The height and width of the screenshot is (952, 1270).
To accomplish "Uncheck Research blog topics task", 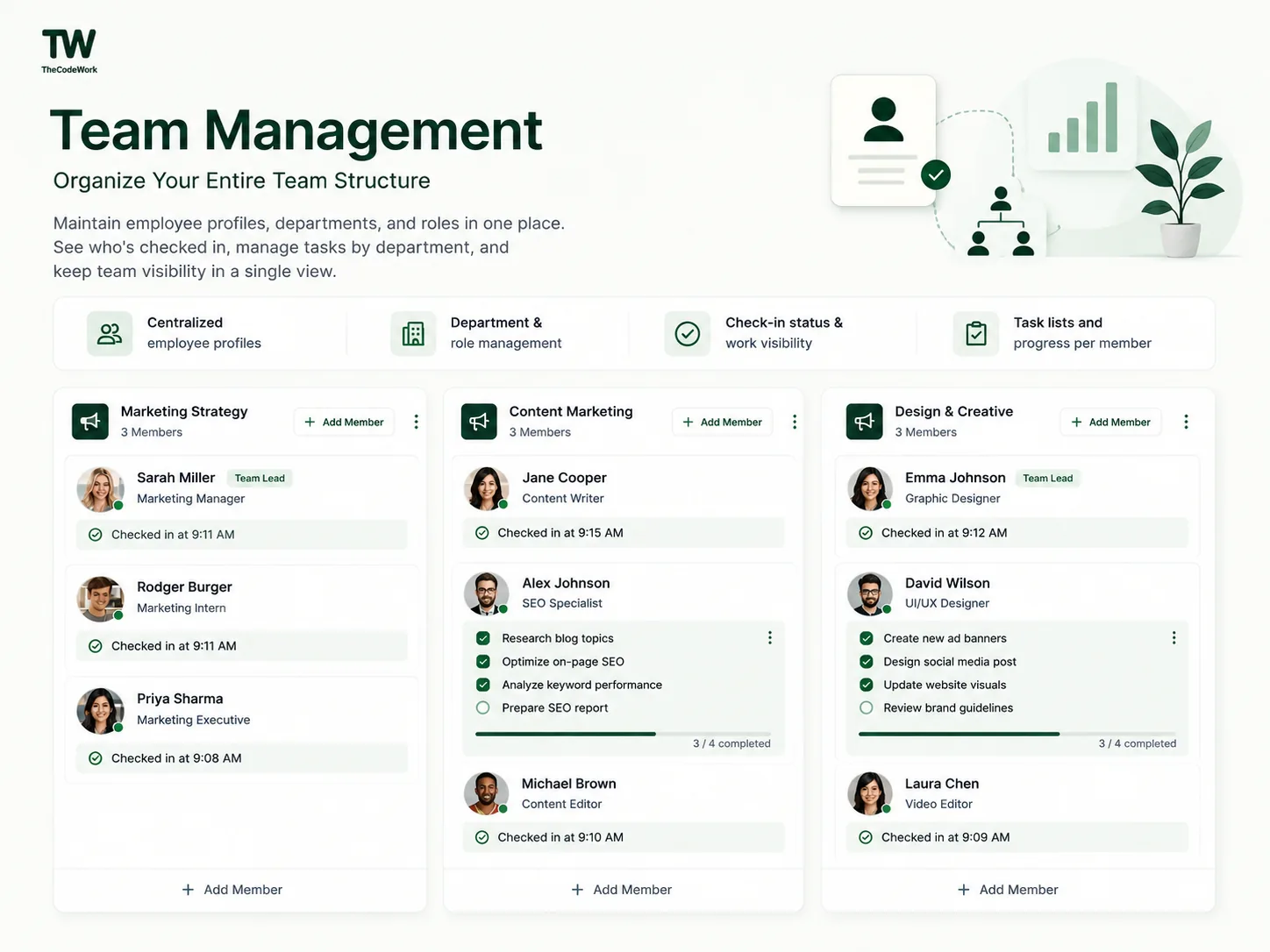I will 483,638.
